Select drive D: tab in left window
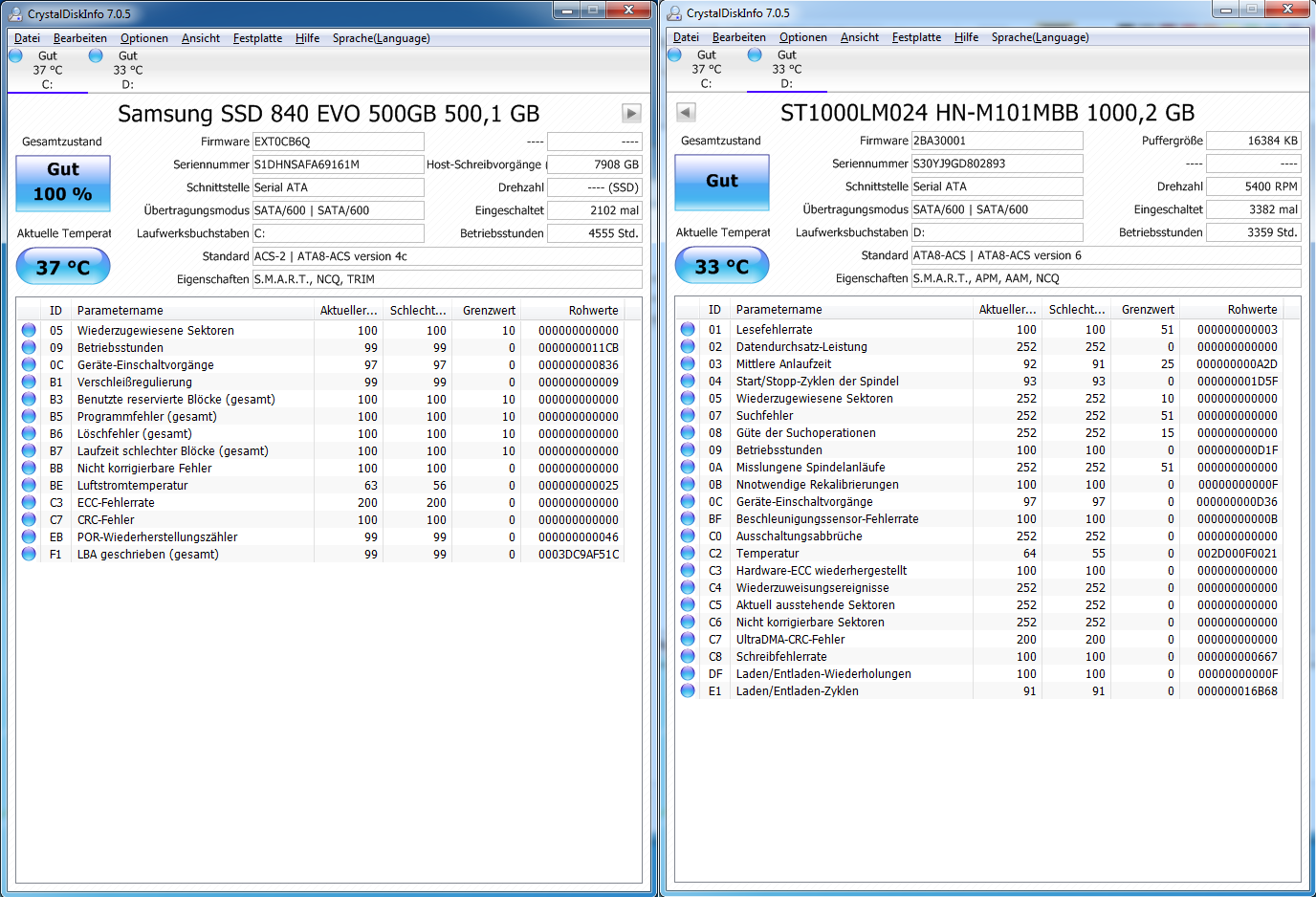 [x=127, y=70]
